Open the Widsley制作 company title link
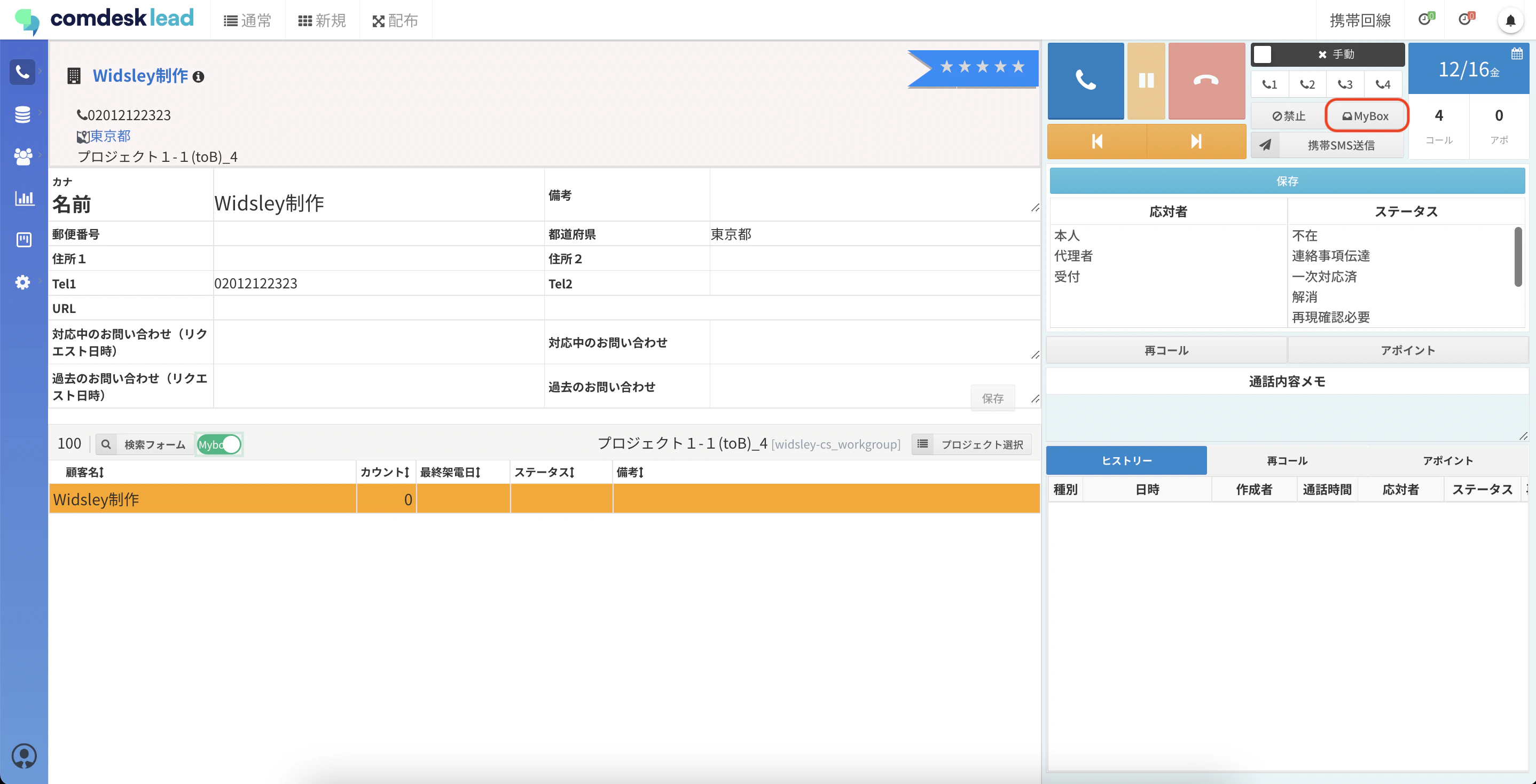Screen dimensions: 1536x784 click(x=140, y=76)
